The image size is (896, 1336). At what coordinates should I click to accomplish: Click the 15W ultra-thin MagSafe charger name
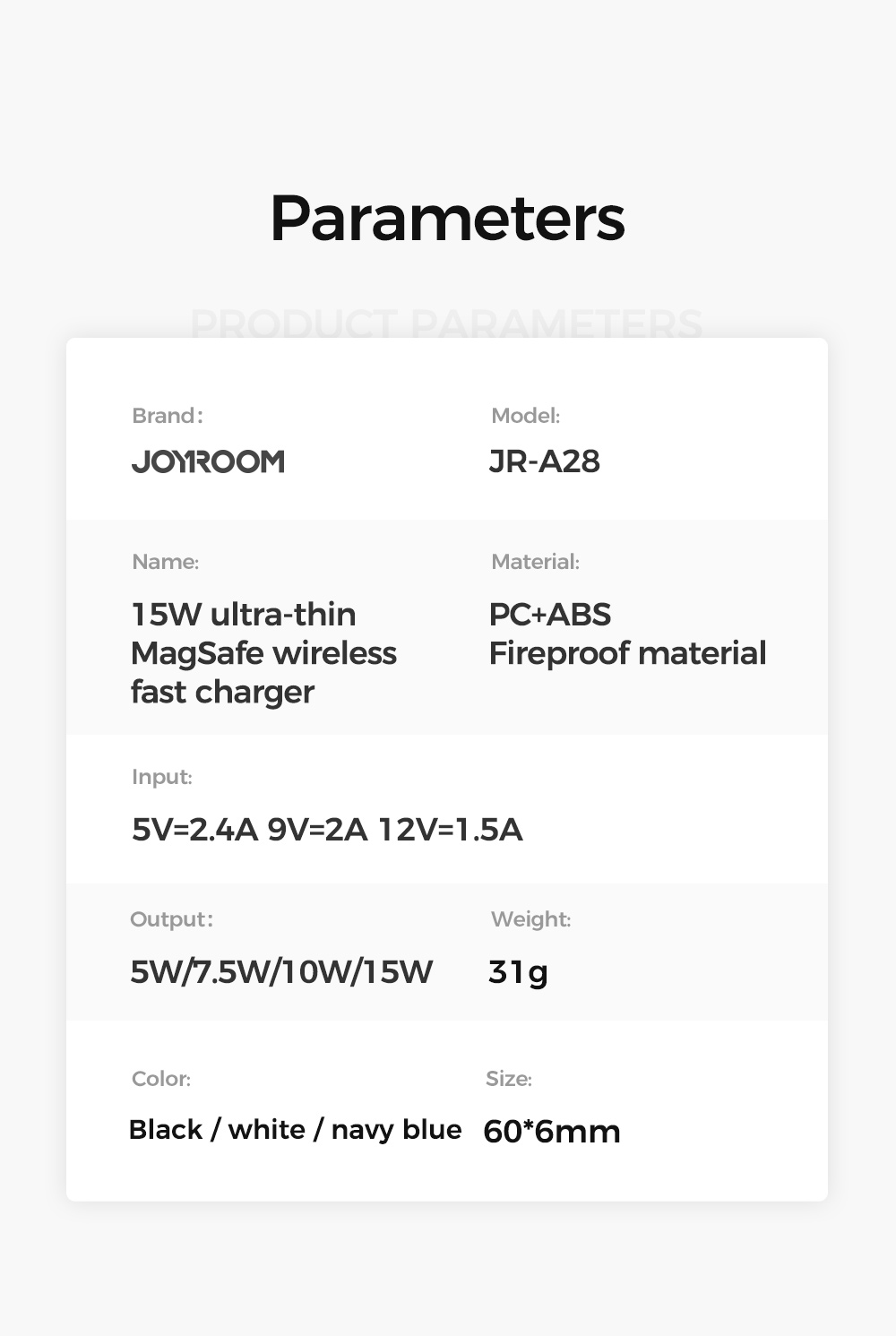263,653
